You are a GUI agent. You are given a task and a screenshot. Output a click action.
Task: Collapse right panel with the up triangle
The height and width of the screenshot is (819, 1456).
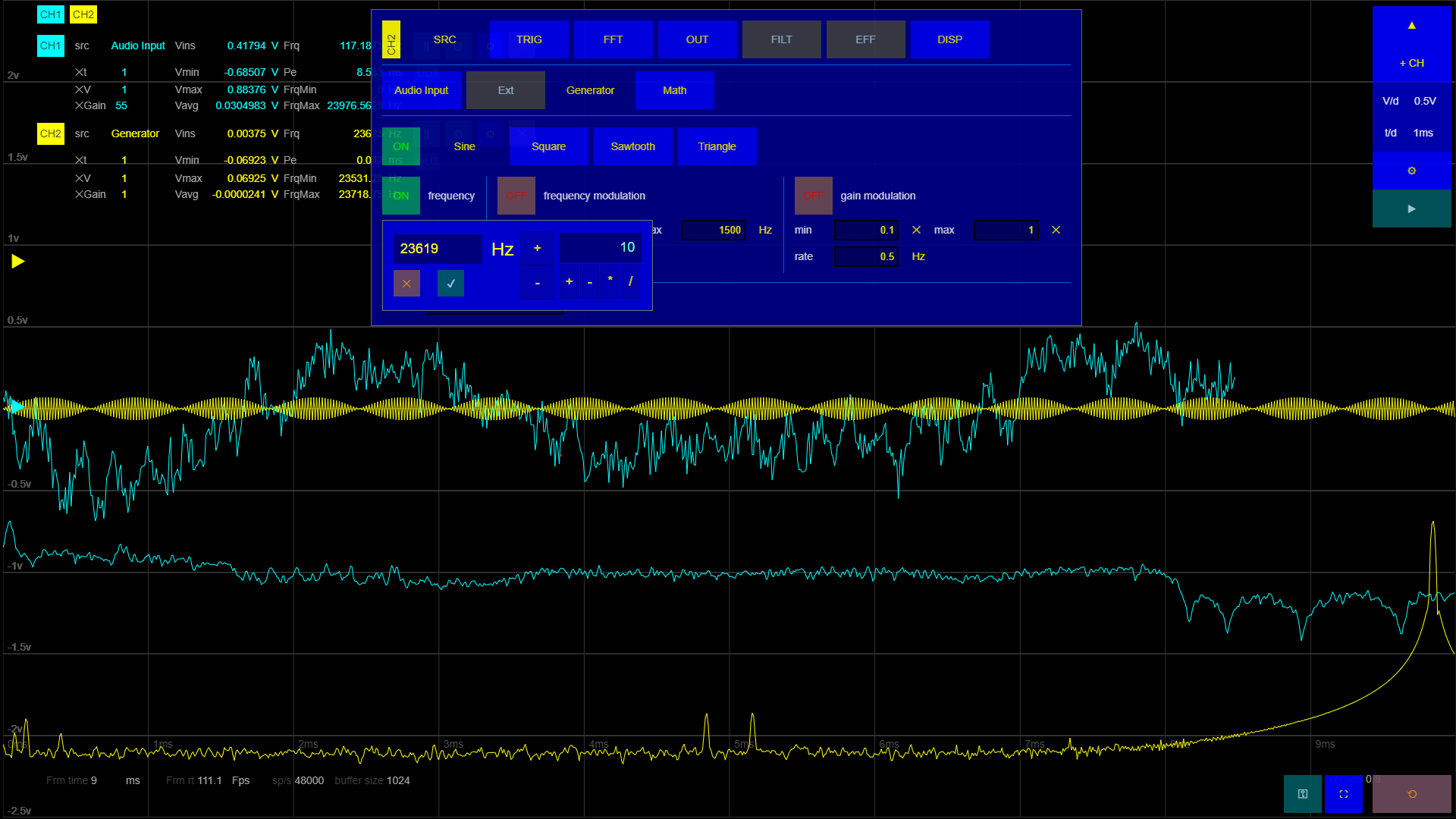1411,25
